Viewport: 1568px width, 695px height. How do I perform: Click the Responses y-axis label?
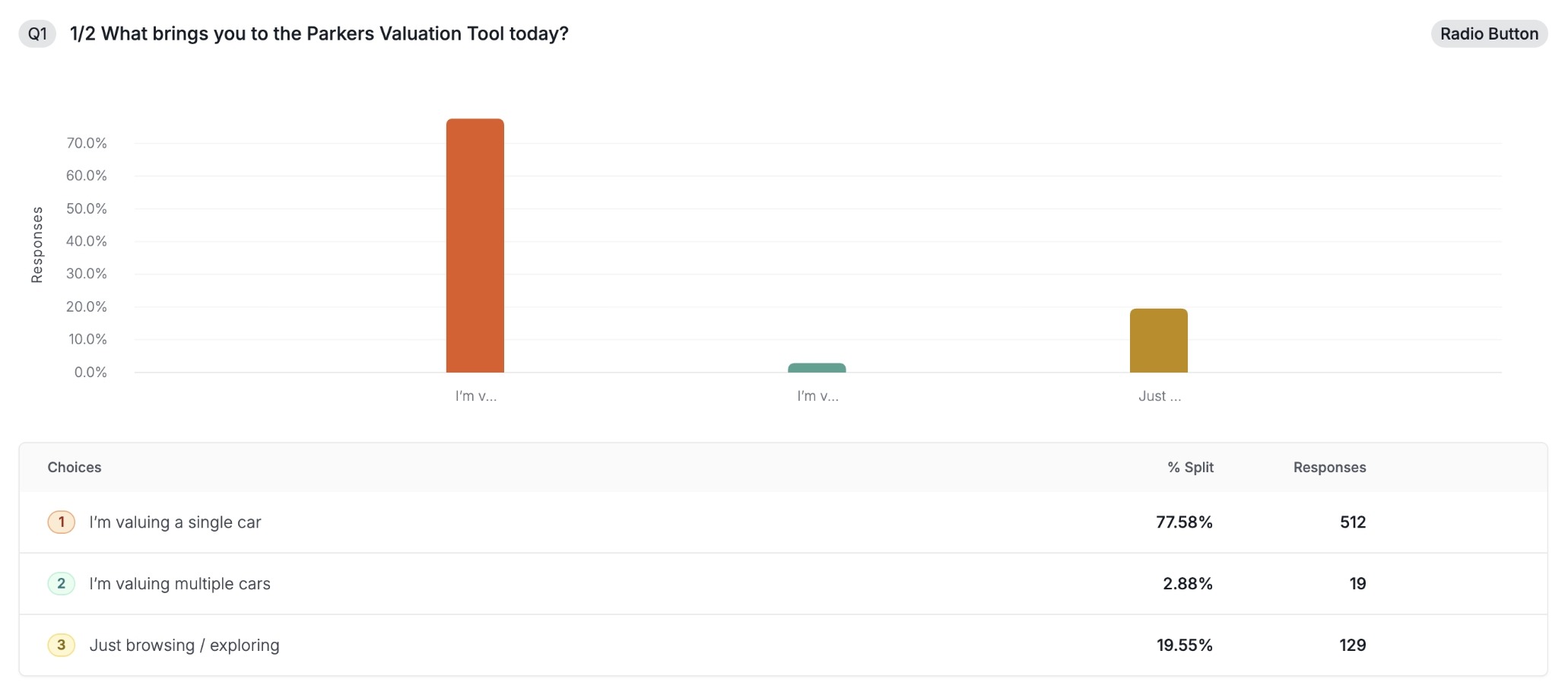tap(37, 245)
